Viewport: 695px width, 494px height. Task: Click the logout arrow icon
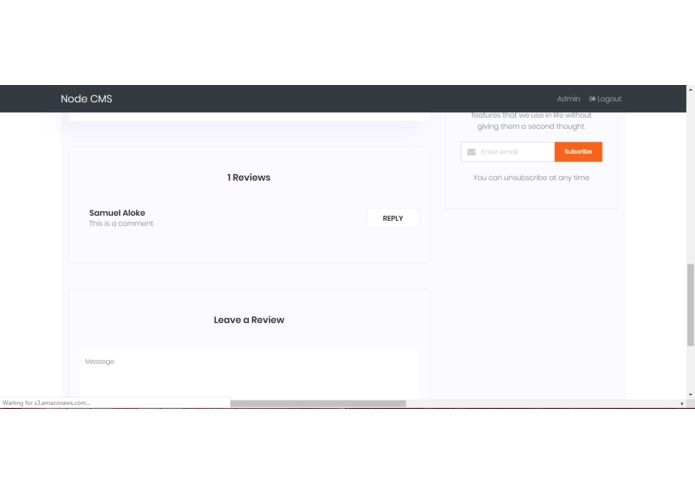[592, 99]
